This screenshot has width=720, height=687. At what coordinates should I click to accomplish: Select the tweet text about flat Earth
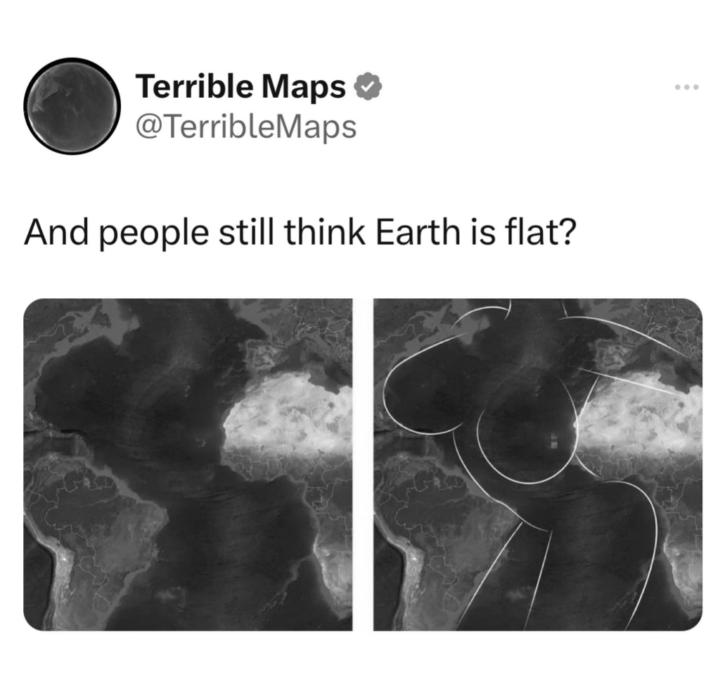click(x=299, y=232)
